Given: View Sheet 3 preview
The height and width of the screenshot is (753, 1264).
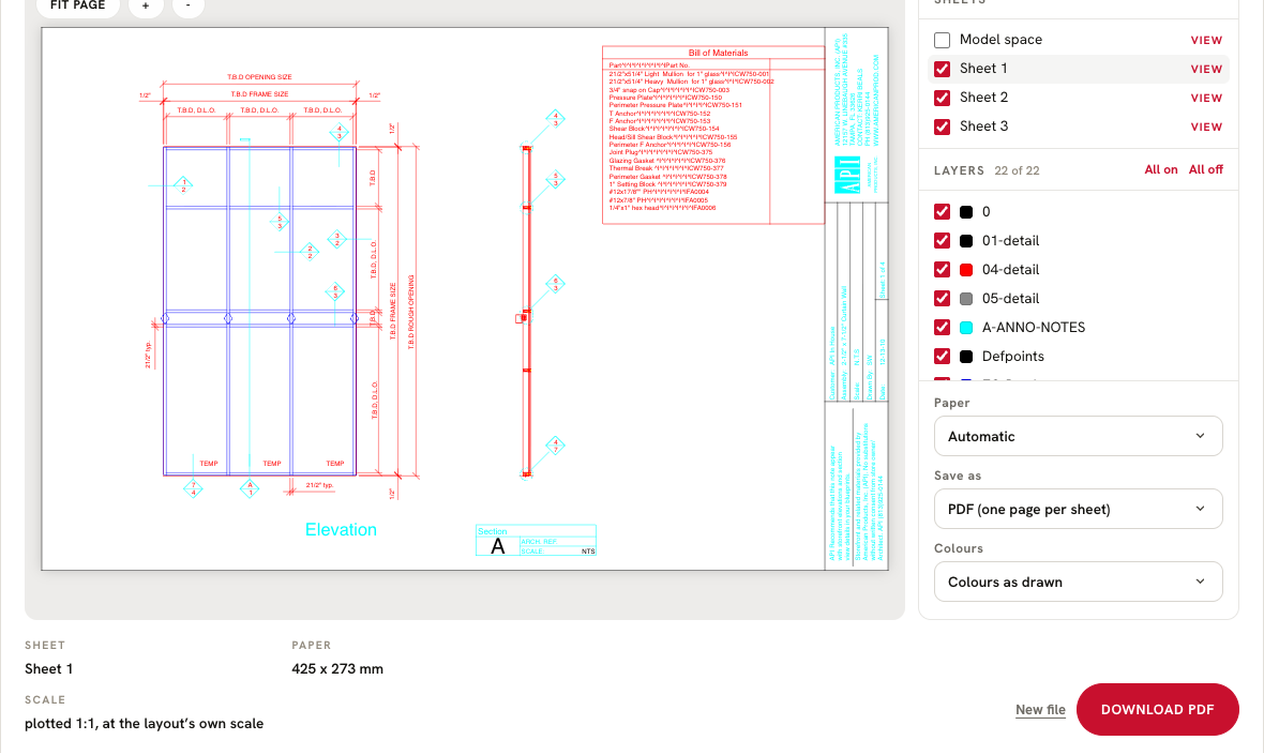Looking at the screenshot, I should click(x=1206, y=127).
